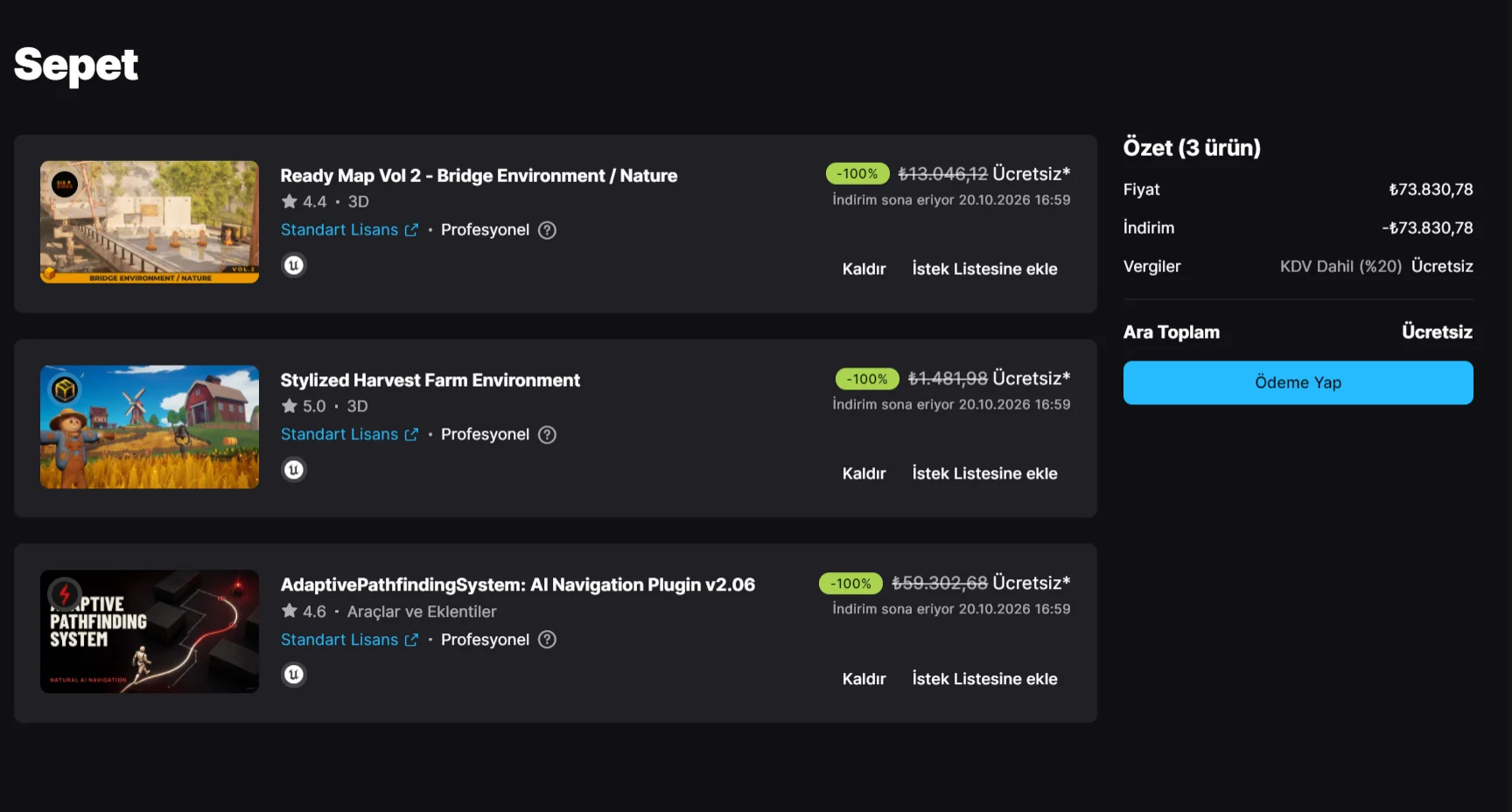Open the Stylized Harvest Farm Environment title
1512x812 pixels.
pyautogui.click(x=430, y=381)
